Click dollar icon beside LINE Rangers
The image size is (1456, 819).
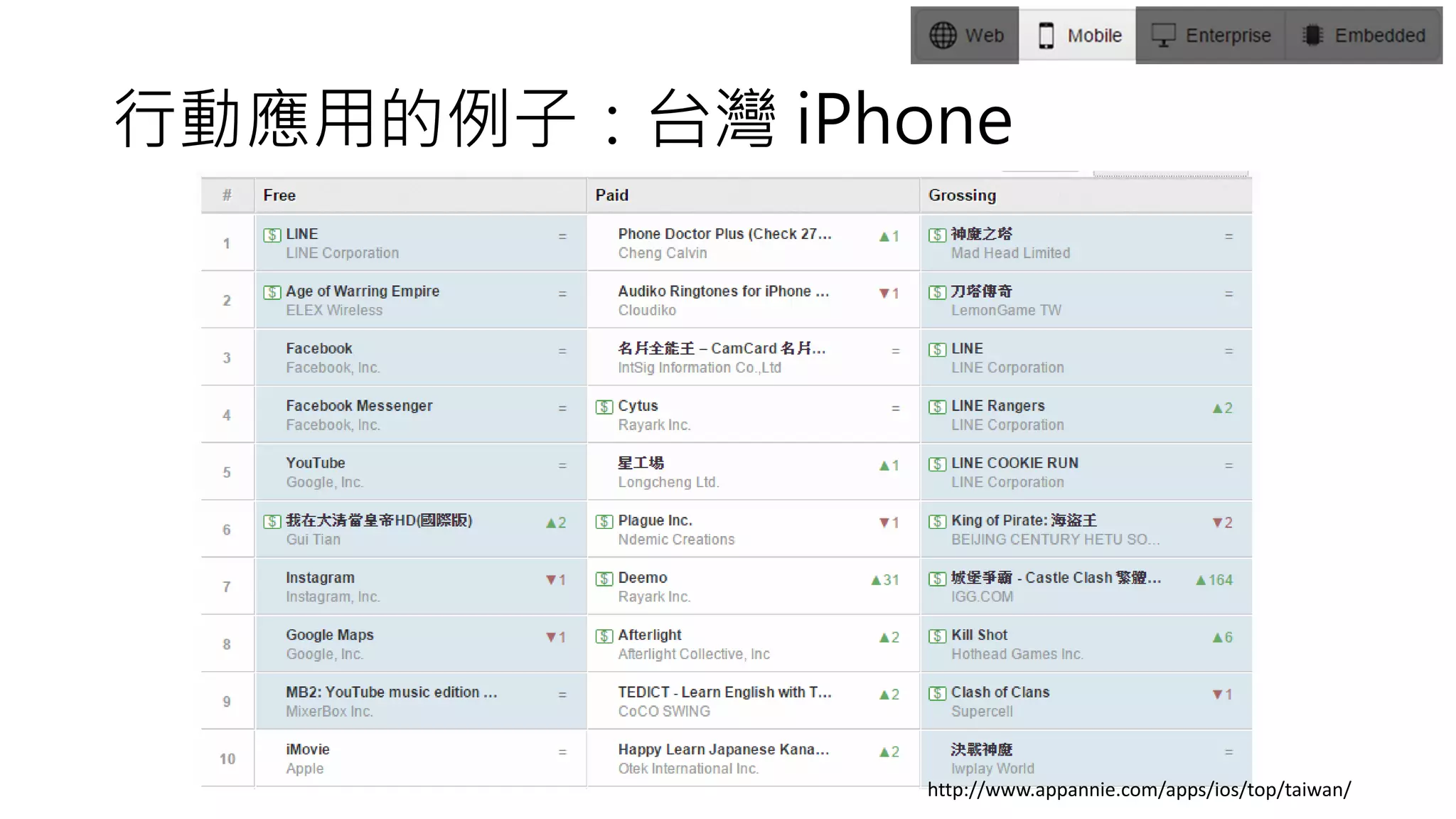click(x=938, y=407)
